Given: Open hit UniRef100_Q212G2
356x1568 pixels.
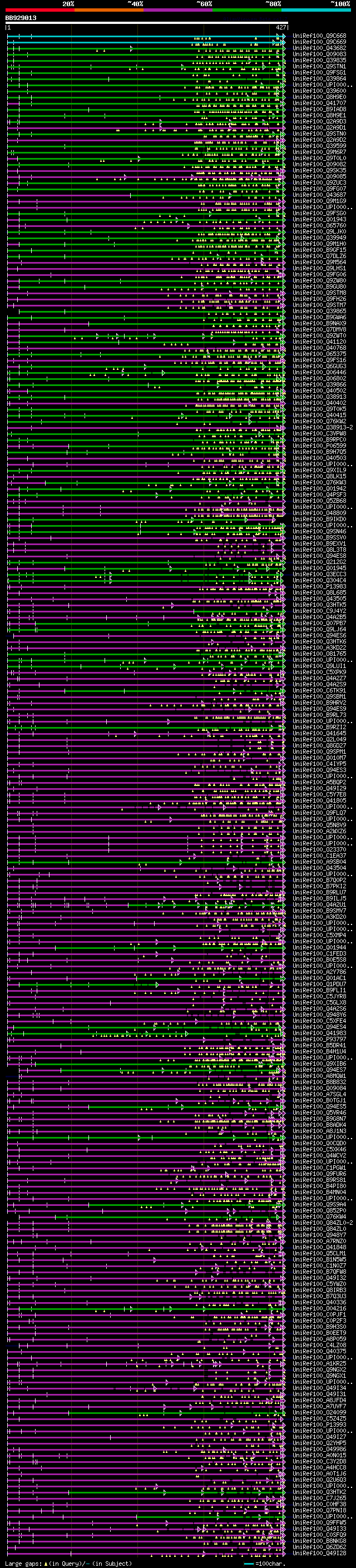Looking at the screenshot, I should [x=319, y=562].
